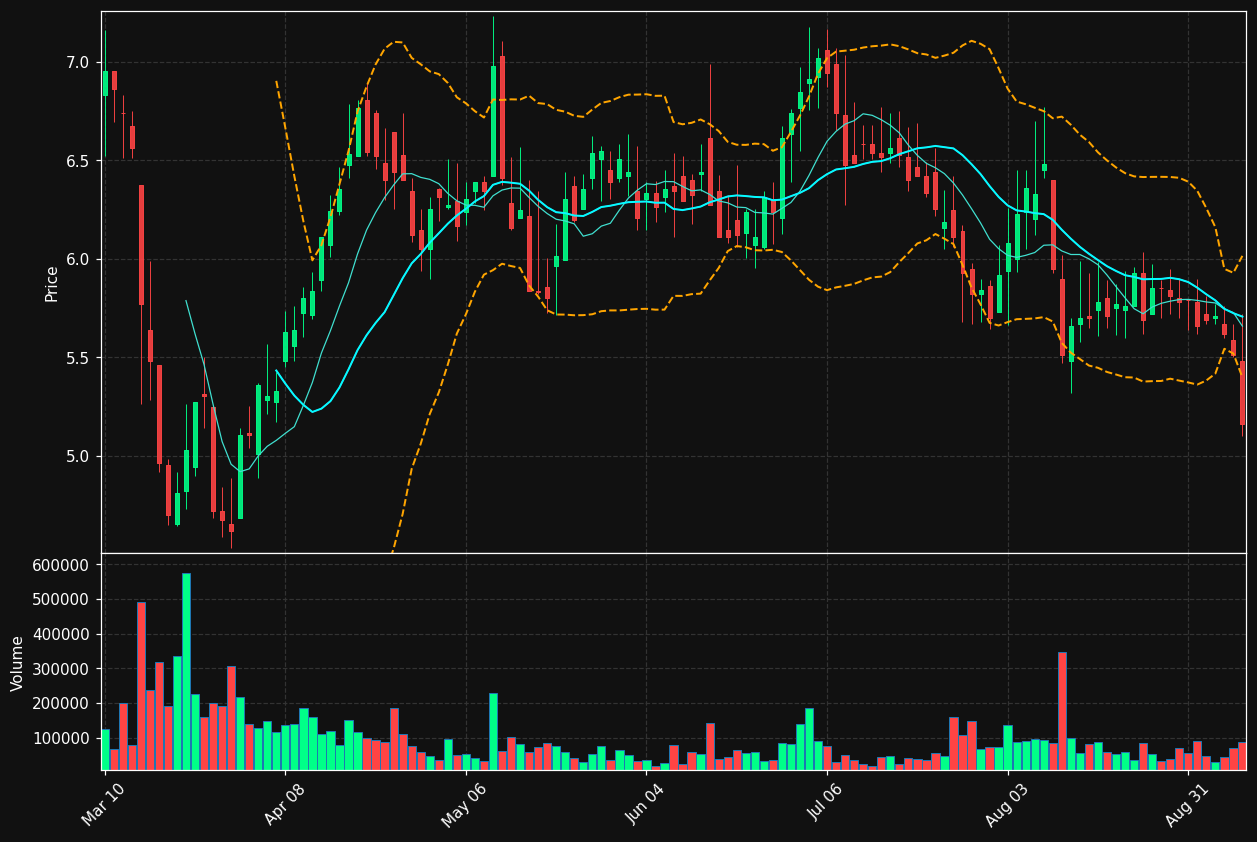
Task: Click the Apr 08 date label
Action: point(284,803)
